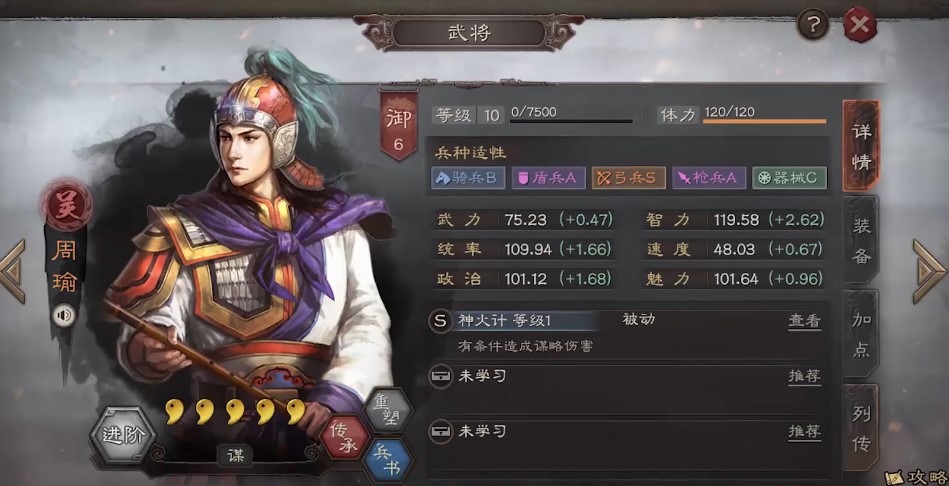
Task: Select the 重塑 hexagon icon
Action: (388, 410)
